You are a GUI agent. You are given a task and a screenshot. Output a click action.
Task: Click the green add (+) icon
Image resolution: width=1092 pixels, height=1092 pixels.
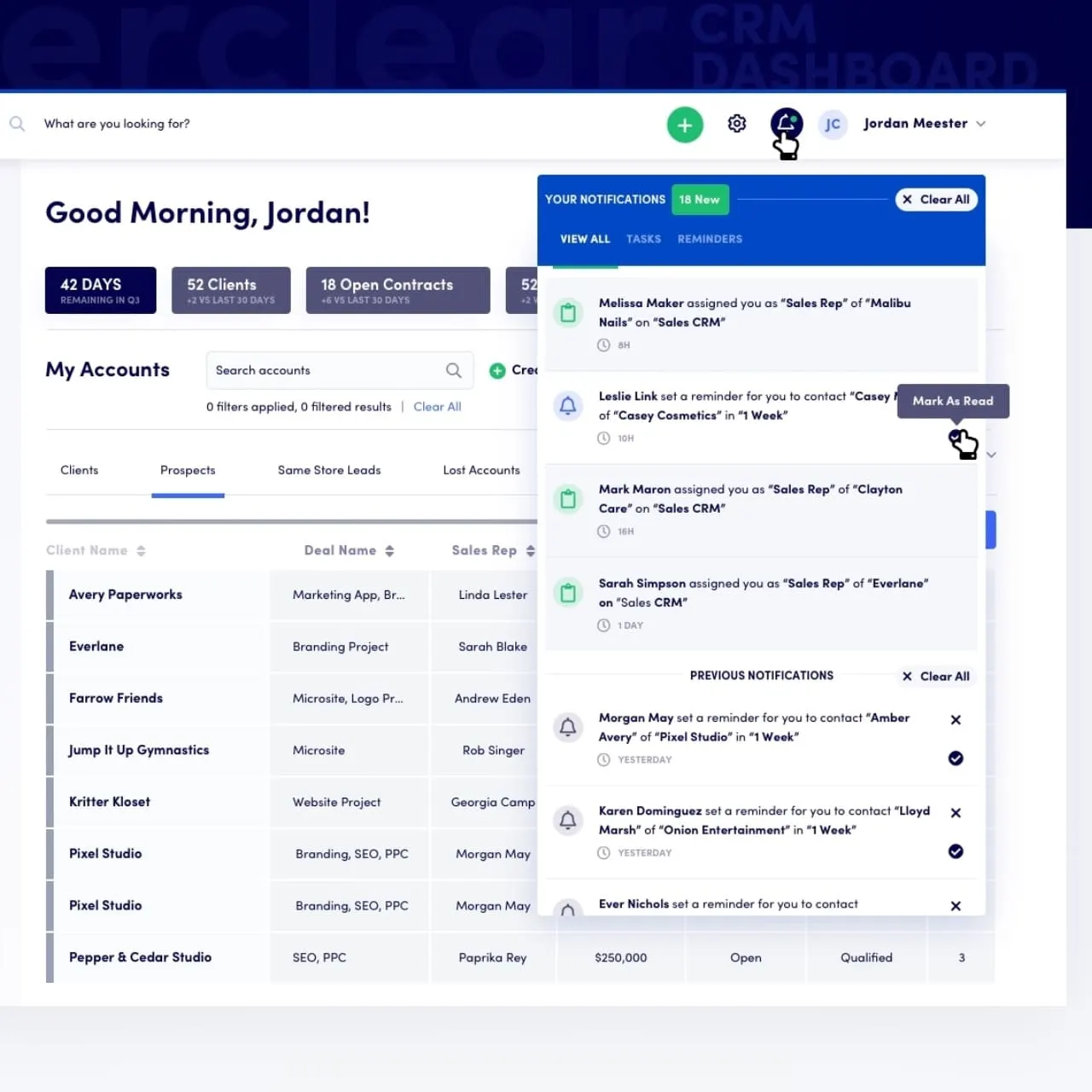684,125
